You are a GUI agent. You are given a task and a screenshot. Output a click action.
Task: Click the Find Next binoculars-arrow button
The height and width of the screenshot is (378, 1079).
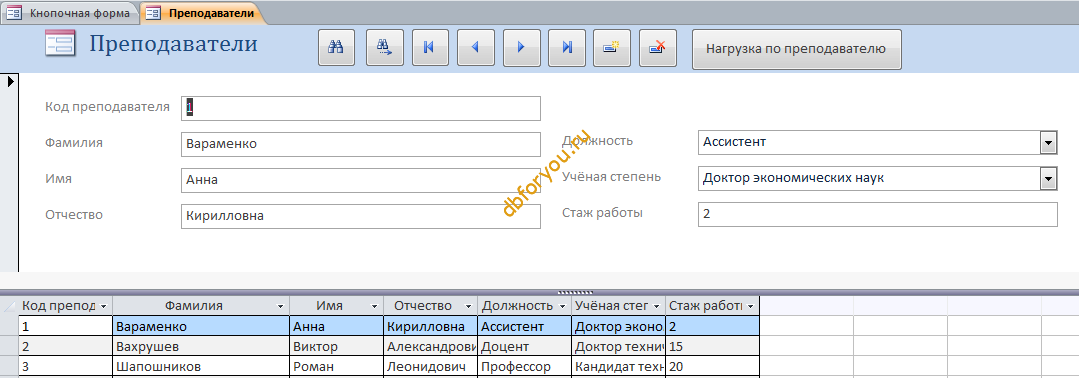(x=385, y=48)
